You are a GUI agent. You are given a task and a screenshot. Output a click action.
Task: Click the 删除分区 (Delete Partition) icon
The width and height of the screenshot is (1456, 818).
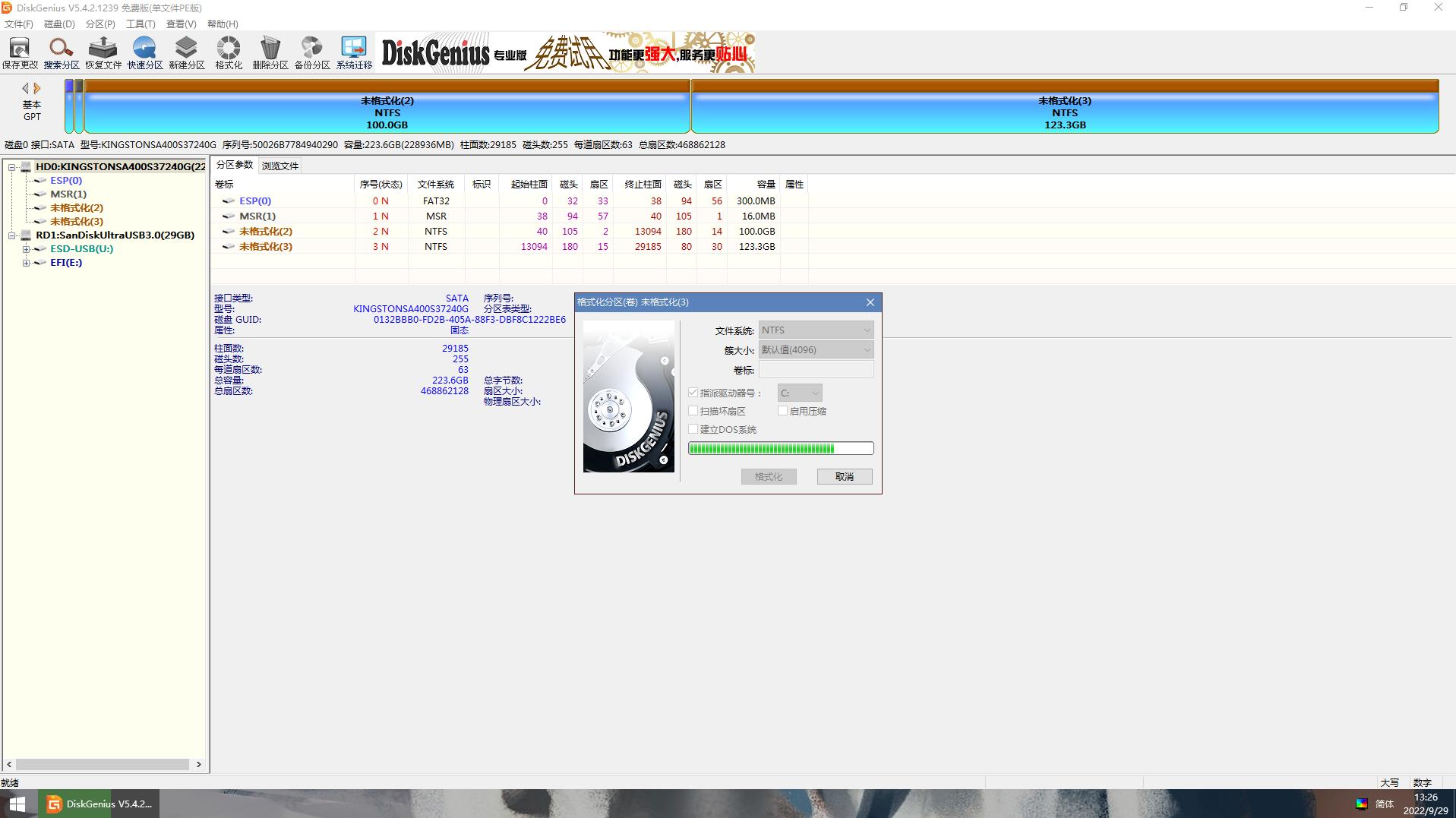pyautogui.click(x=270, y=53)
